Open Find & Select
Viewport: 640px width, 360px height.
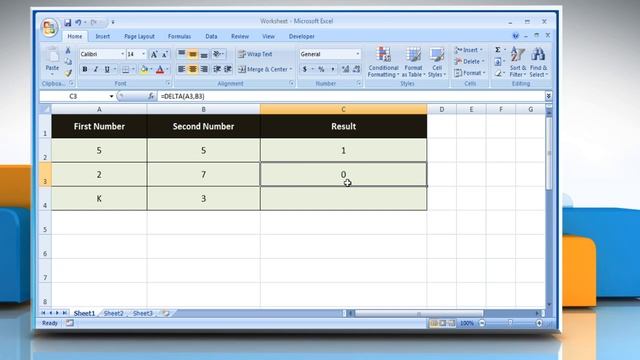tap(539, 62)
